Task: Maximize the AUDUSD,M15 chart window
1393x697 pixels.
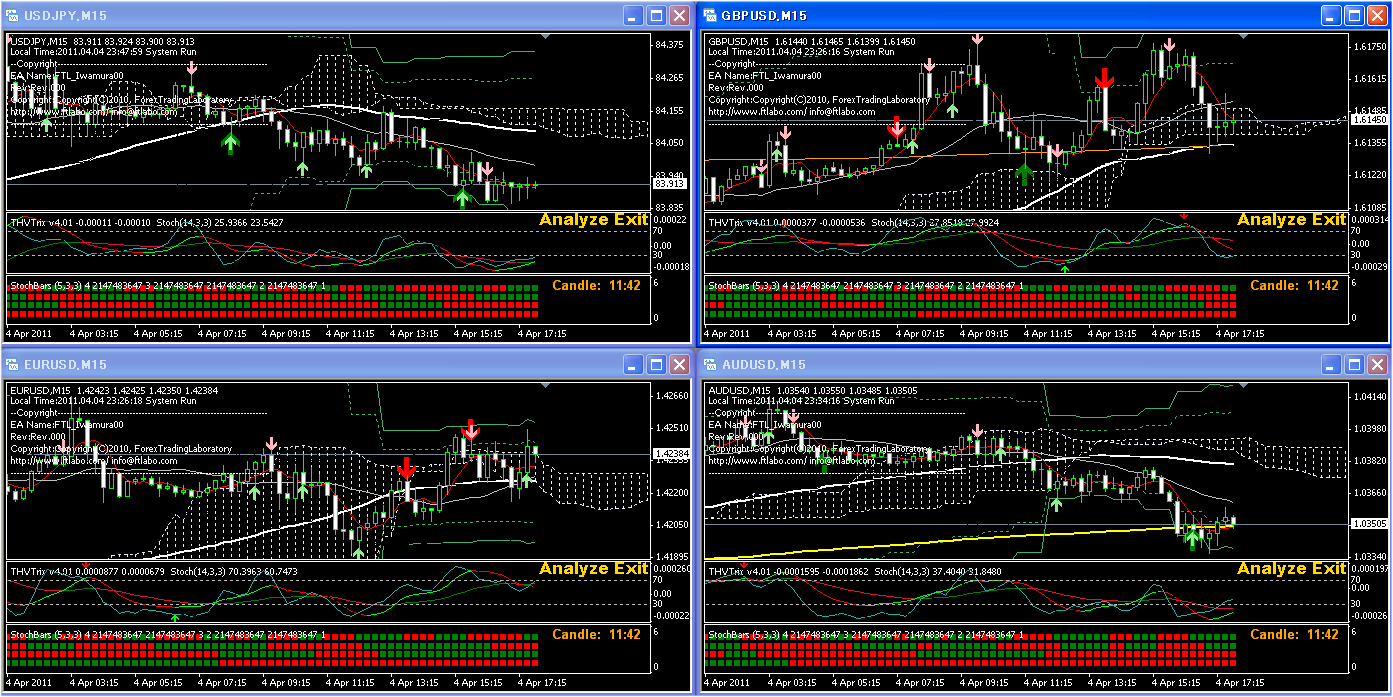Action: [1355, 364]
